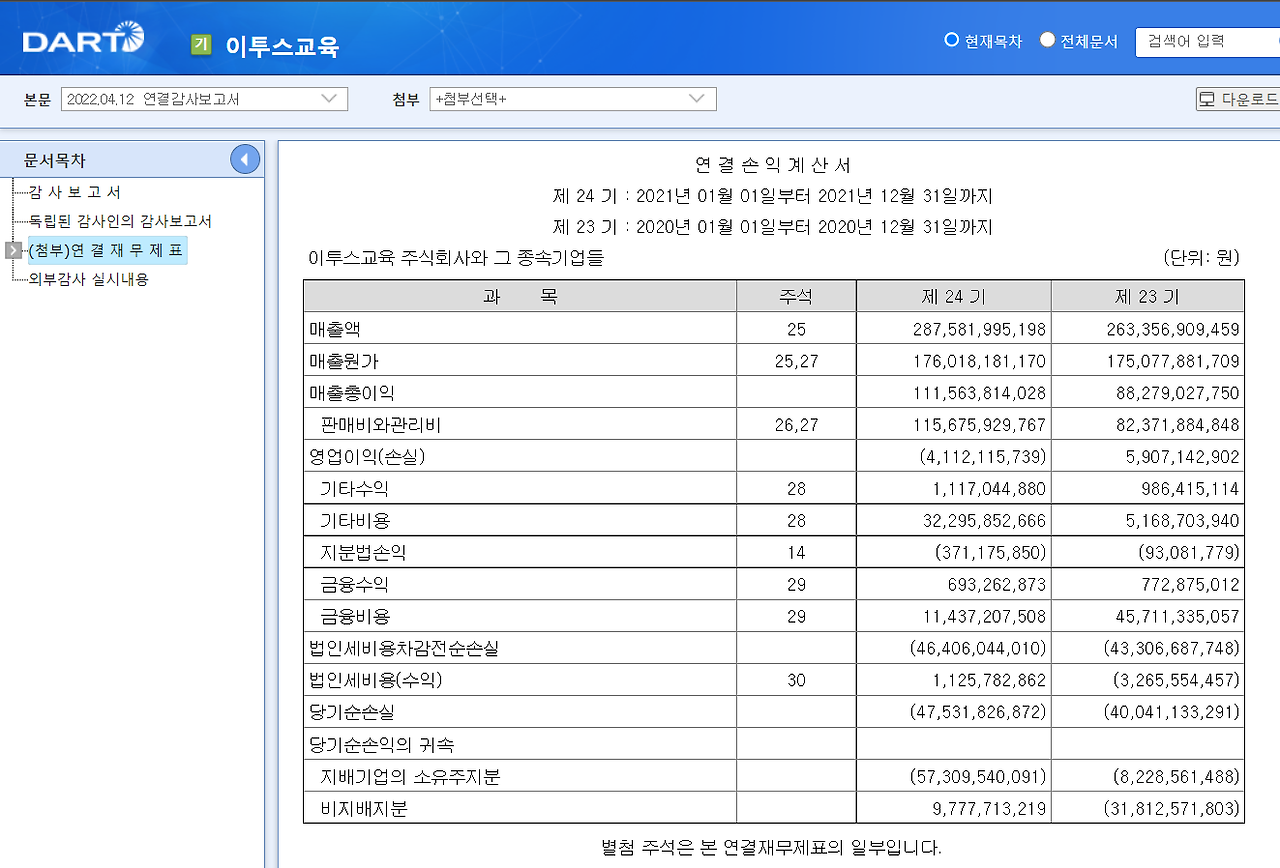Click the value 263,356,909,459
The height and width of the screenshot is (868, 1280).
pos(1172,329)
